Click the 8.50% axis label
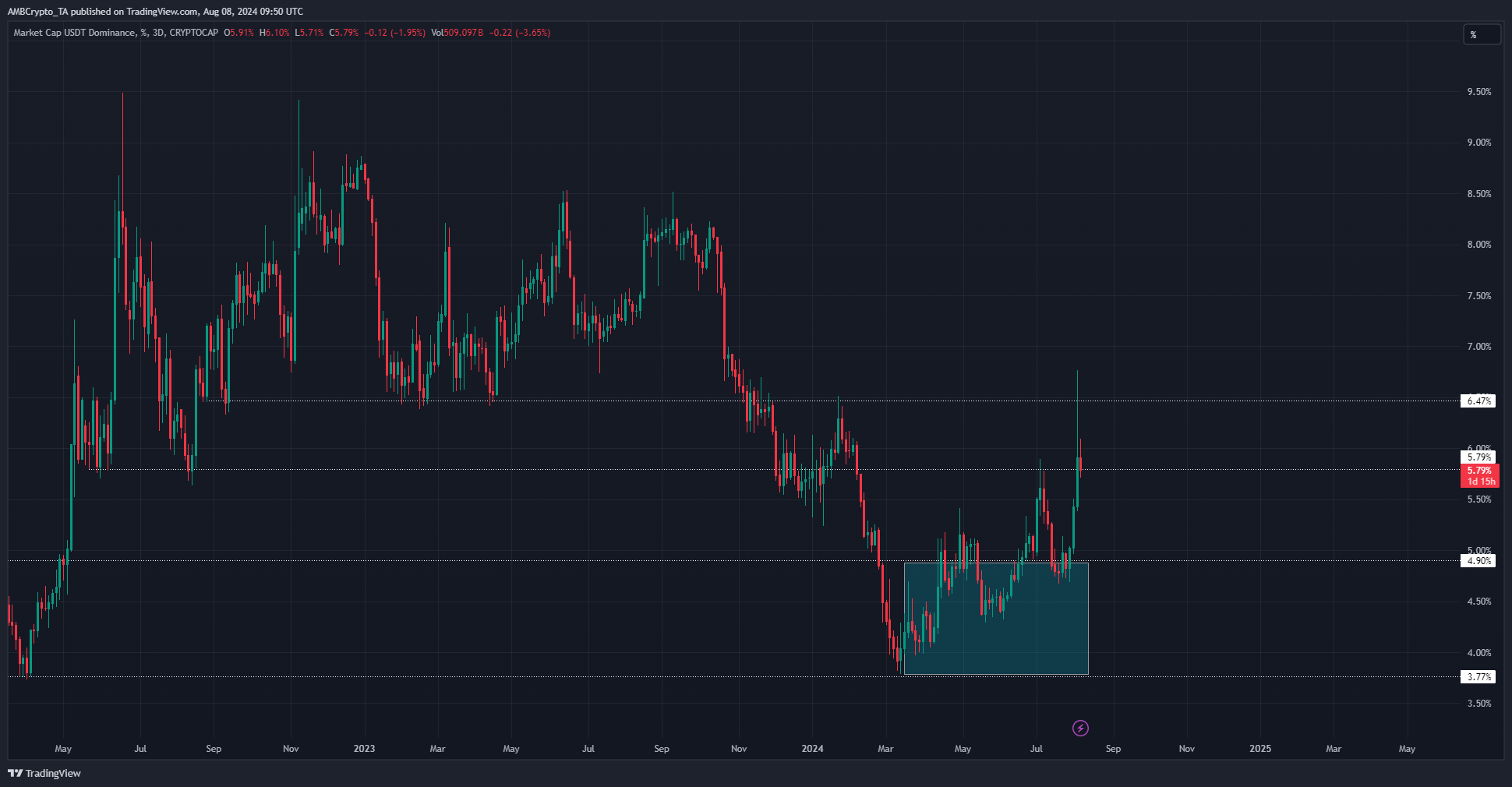The image size is (1512, 787). tap(1478, 194)
